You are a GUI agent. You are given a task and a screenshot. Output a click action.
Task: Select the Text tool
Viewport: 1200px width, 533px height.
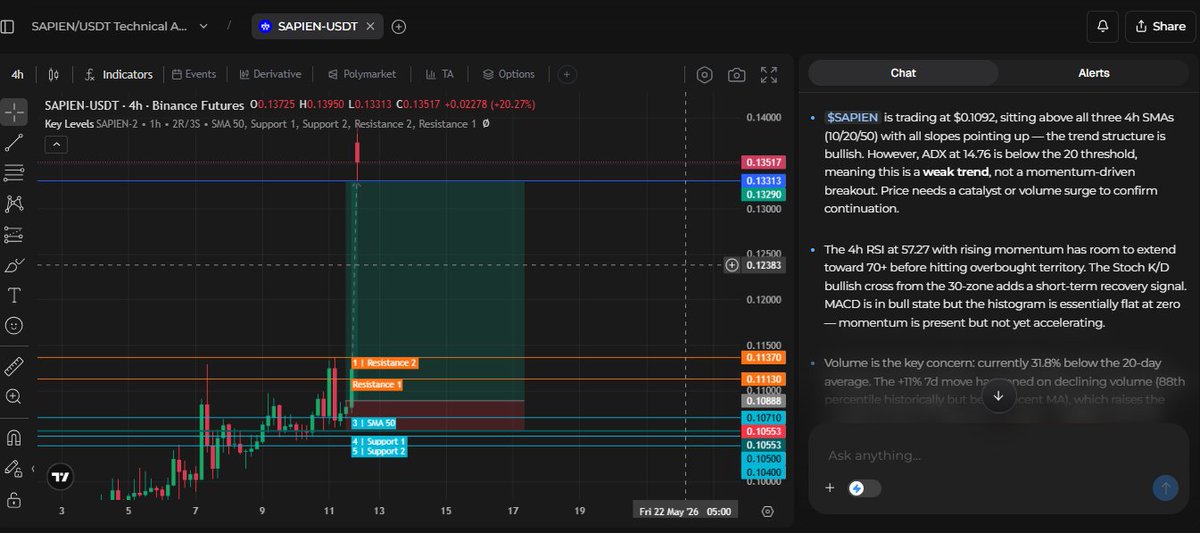click(x=14, y=295)
